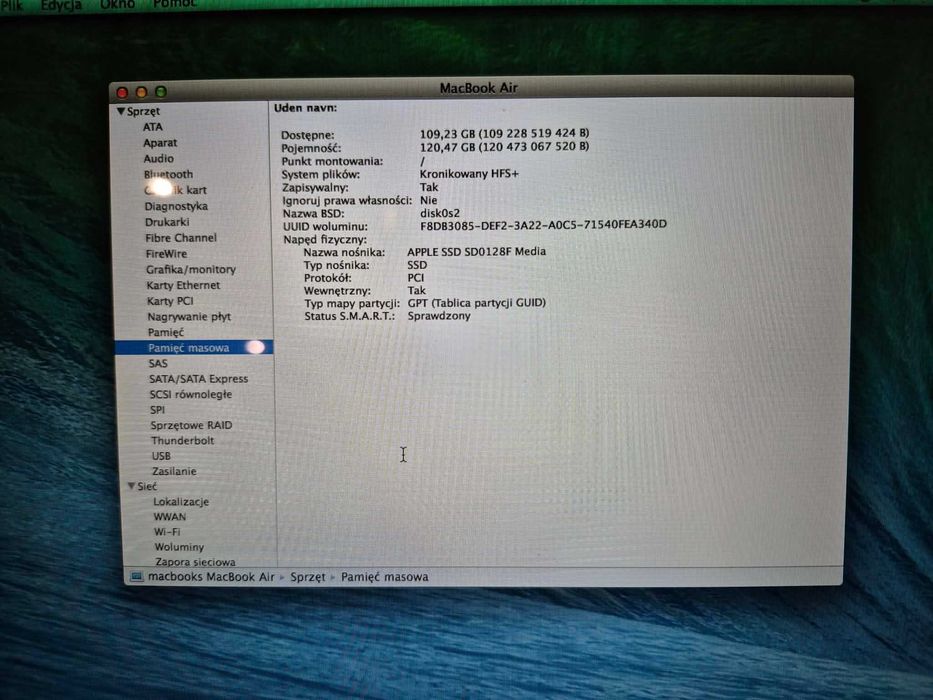
Task: Select Zasilanie in the sidebar
Action: [x=174, y=471]
